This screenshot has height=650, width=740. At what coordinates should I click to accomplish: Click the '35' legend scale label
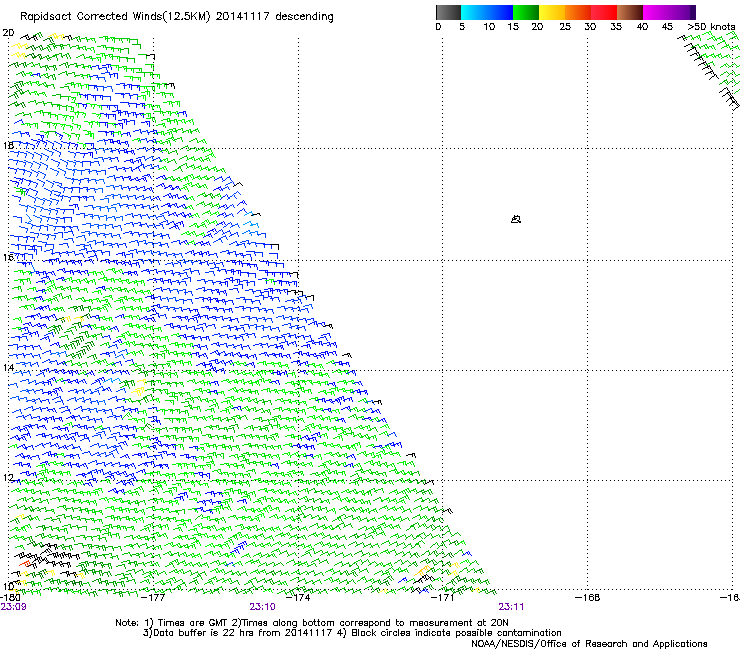616,27
